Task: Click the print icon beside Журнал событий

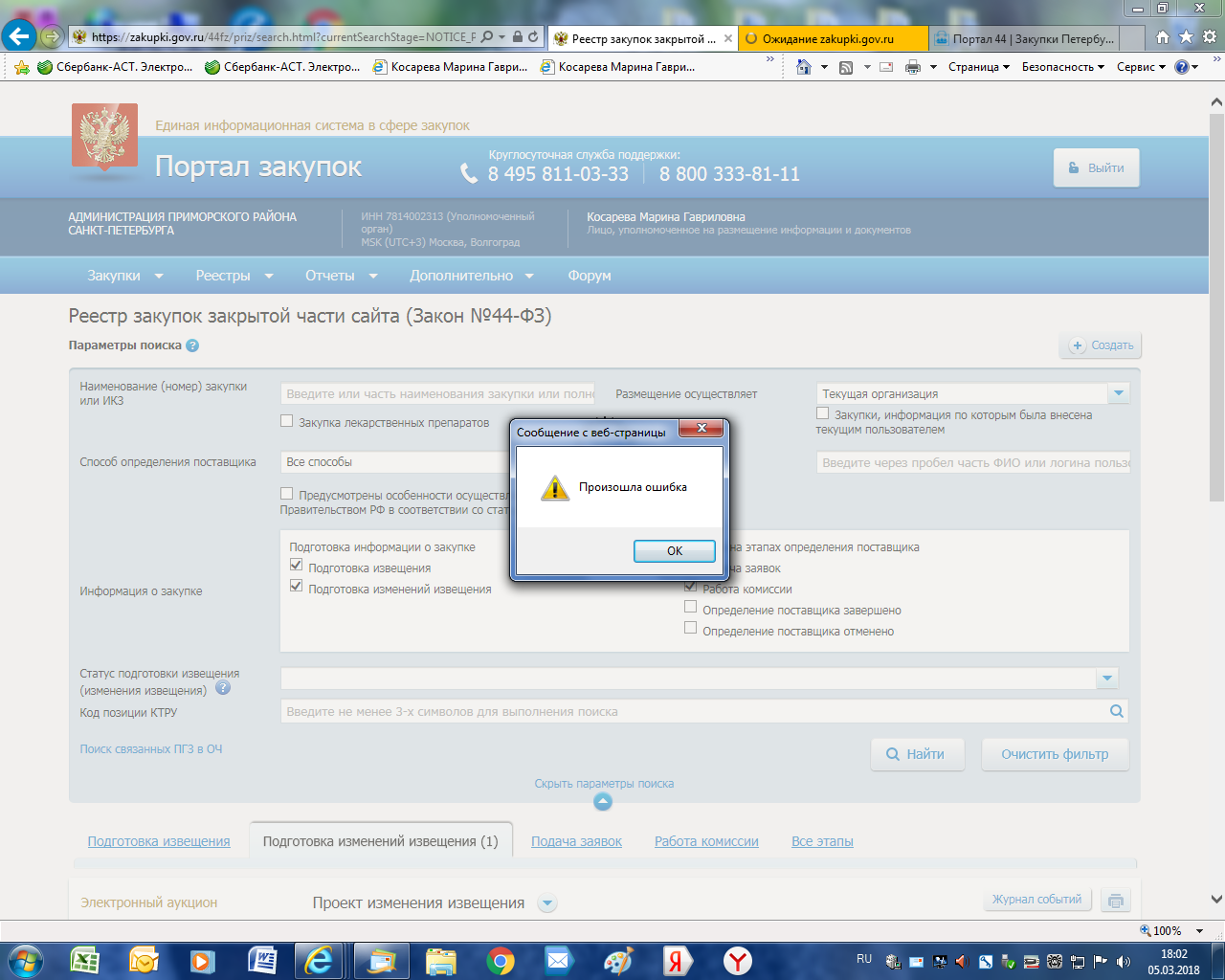Action: pyautogui.click(x=1114, y=901)
